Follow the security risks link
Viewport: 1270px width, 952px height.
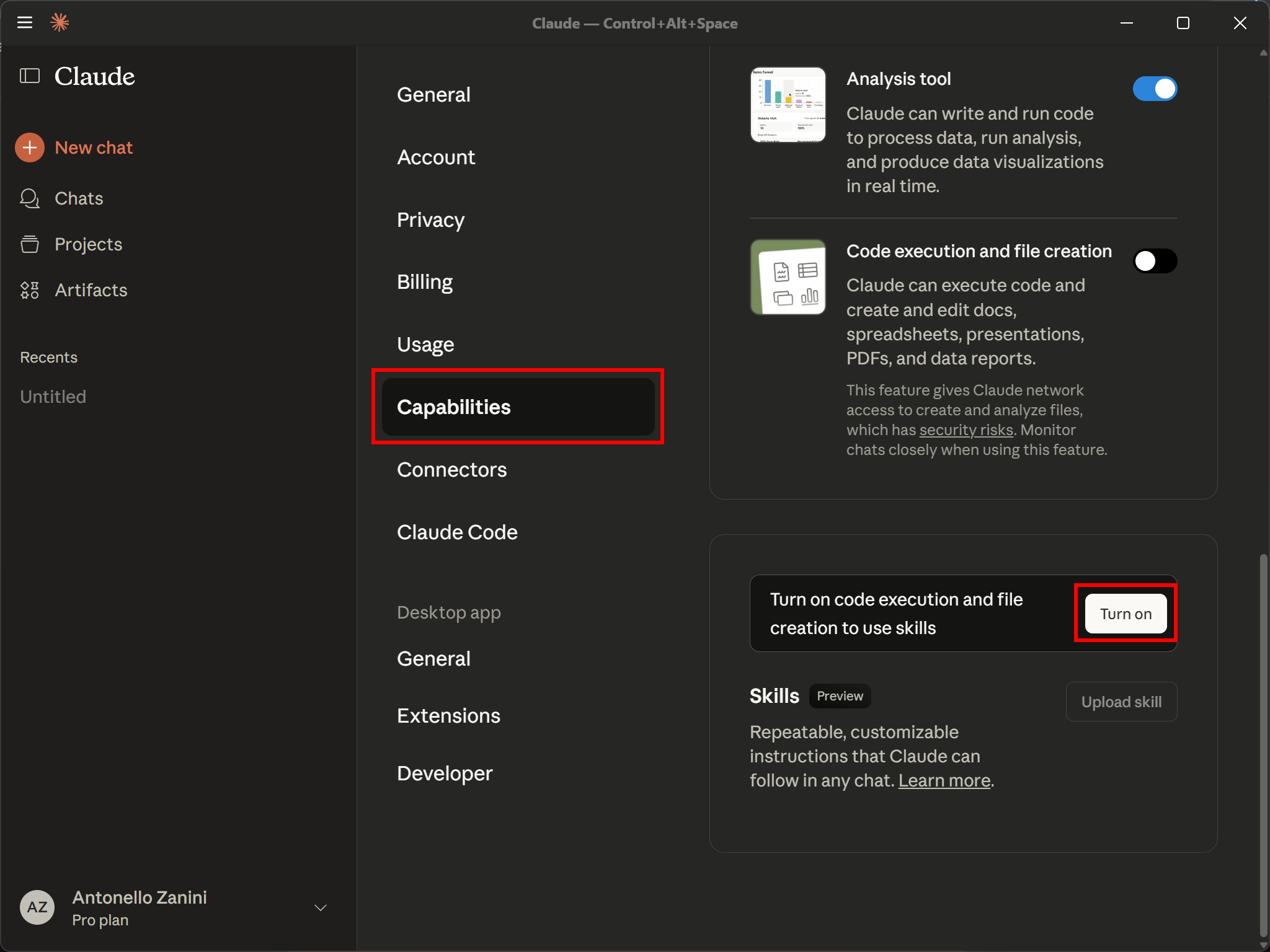(966, 430)
